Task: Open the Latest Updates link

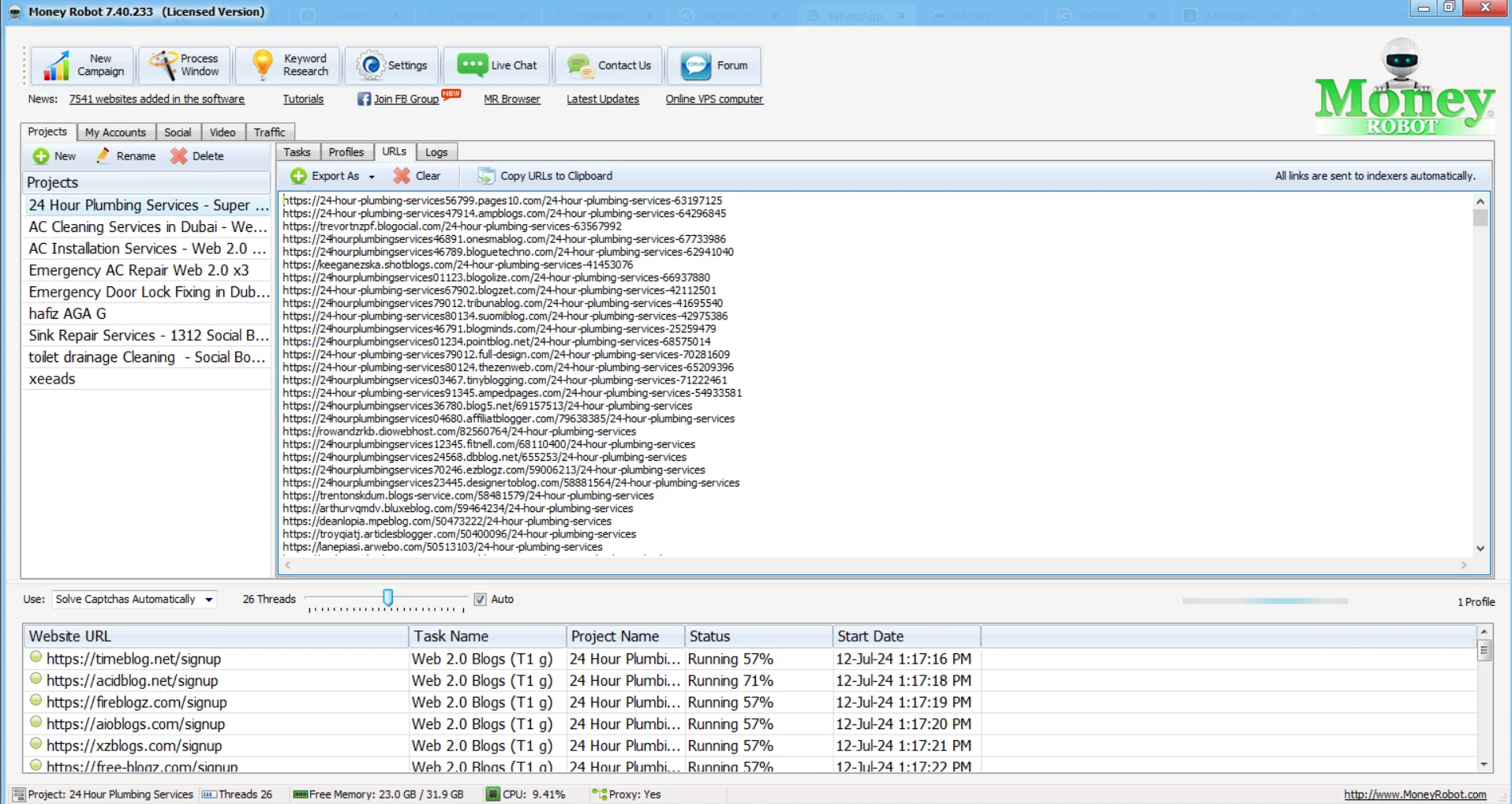Action: [x=603, y=99]
